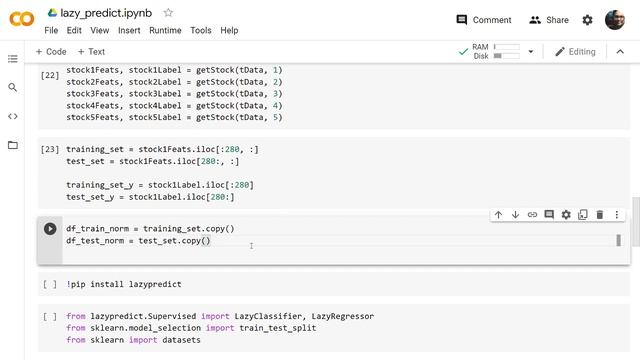Open find and replace search icon

[x=13, y=87]
